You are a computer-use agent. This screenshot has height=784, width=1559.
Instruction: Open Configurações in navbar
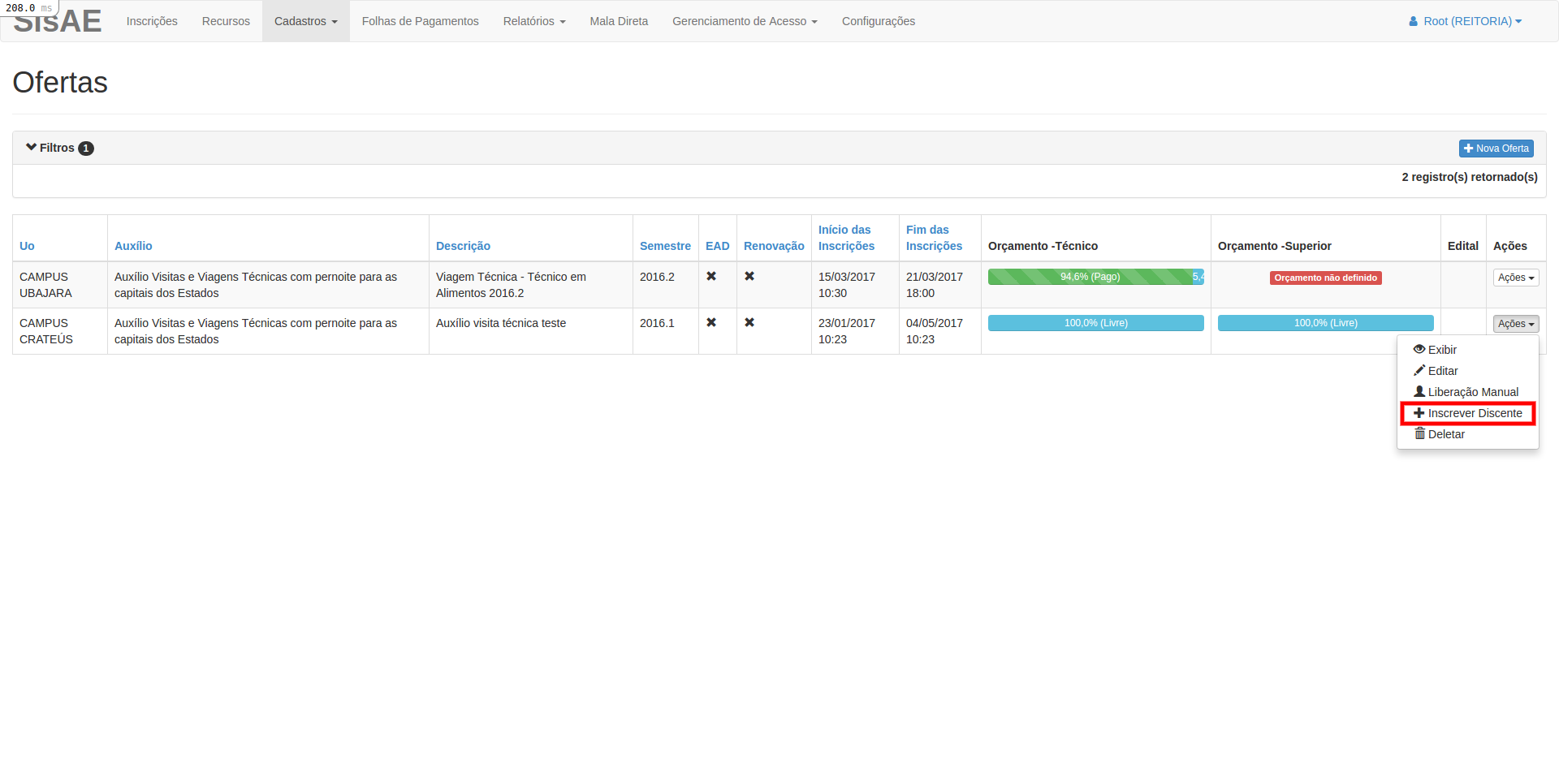click(x=879, y=21)
